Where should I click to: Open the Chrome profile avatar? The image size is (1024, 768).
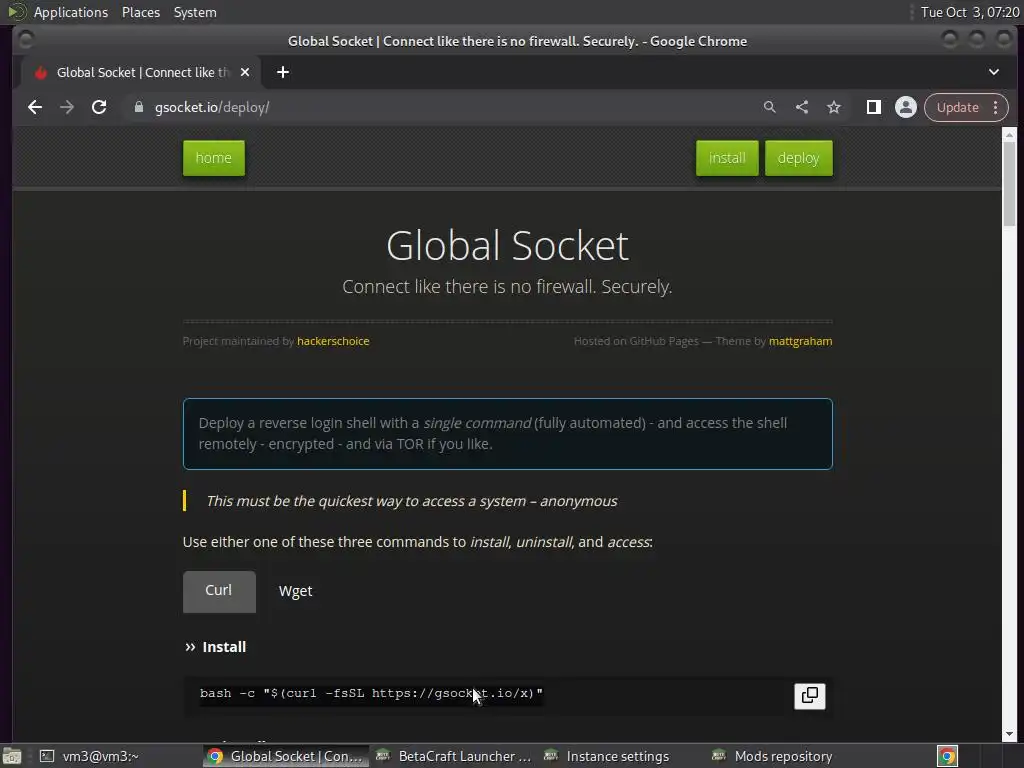[906, 107]
